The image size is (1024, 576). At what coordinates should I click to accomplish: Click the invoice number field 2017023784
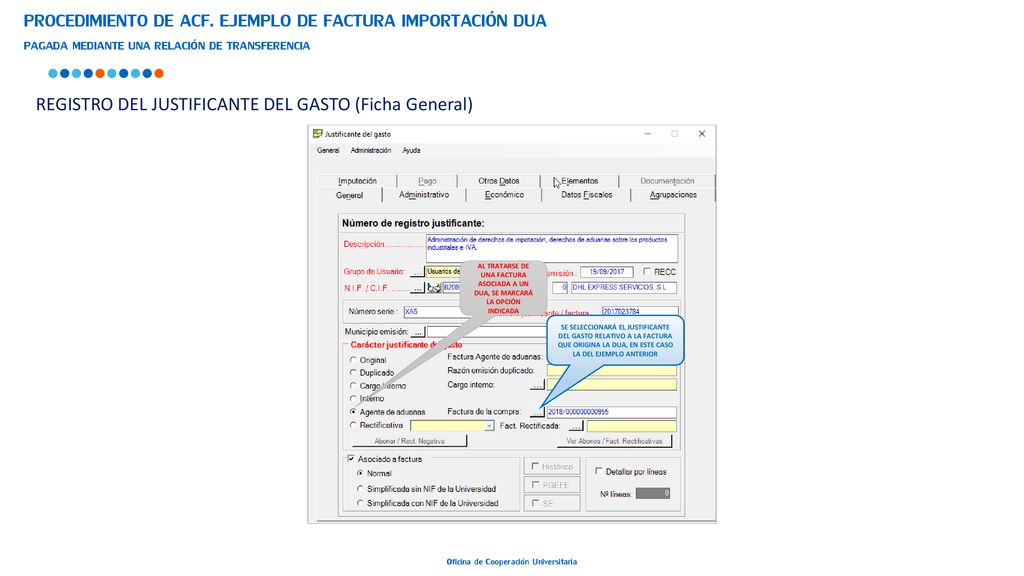coord(640,312)
